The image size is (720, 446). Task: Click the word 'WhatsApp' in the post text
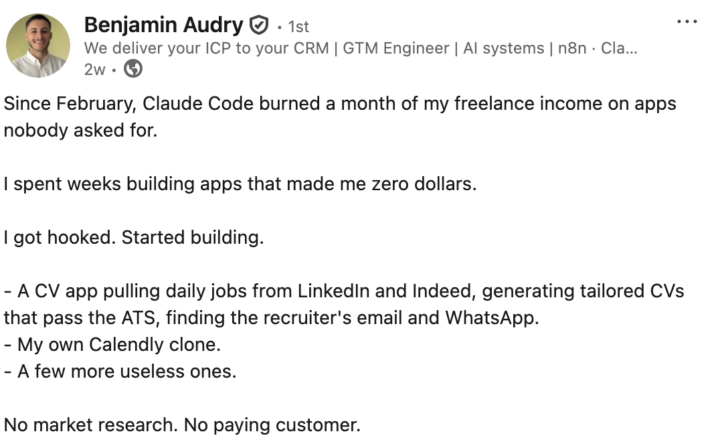(492, 318)
